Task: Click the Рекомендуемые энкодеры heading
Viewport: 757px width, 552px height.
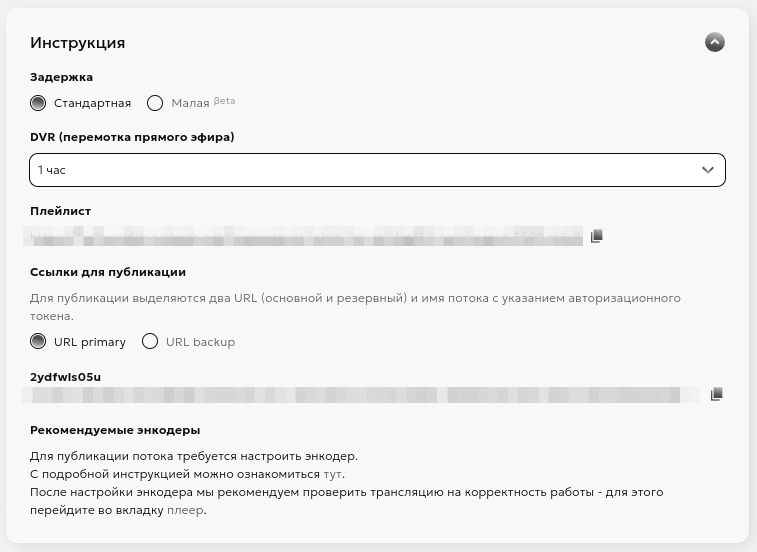Action: [115, 430]
